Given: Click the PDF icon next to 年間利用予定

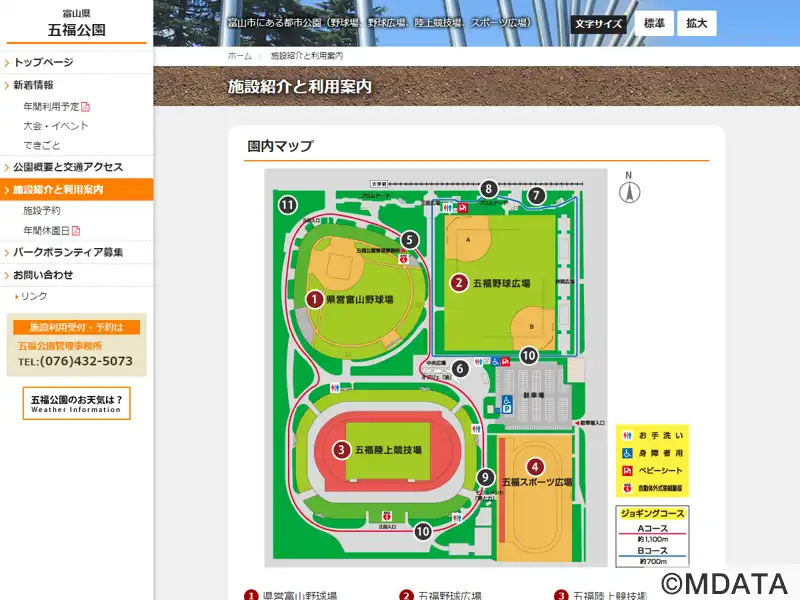Looking at the screenshot, I should click(x=85, y=107).
